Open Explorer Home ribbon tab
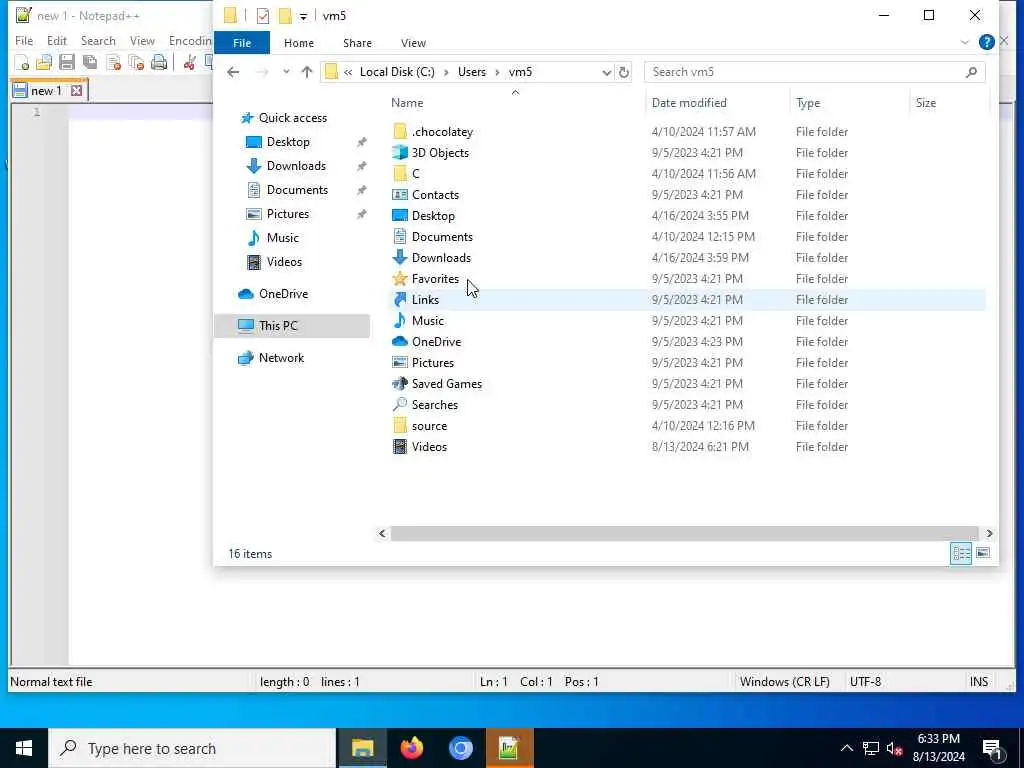This screenshot has width=1024, height=768. (298, 43)
